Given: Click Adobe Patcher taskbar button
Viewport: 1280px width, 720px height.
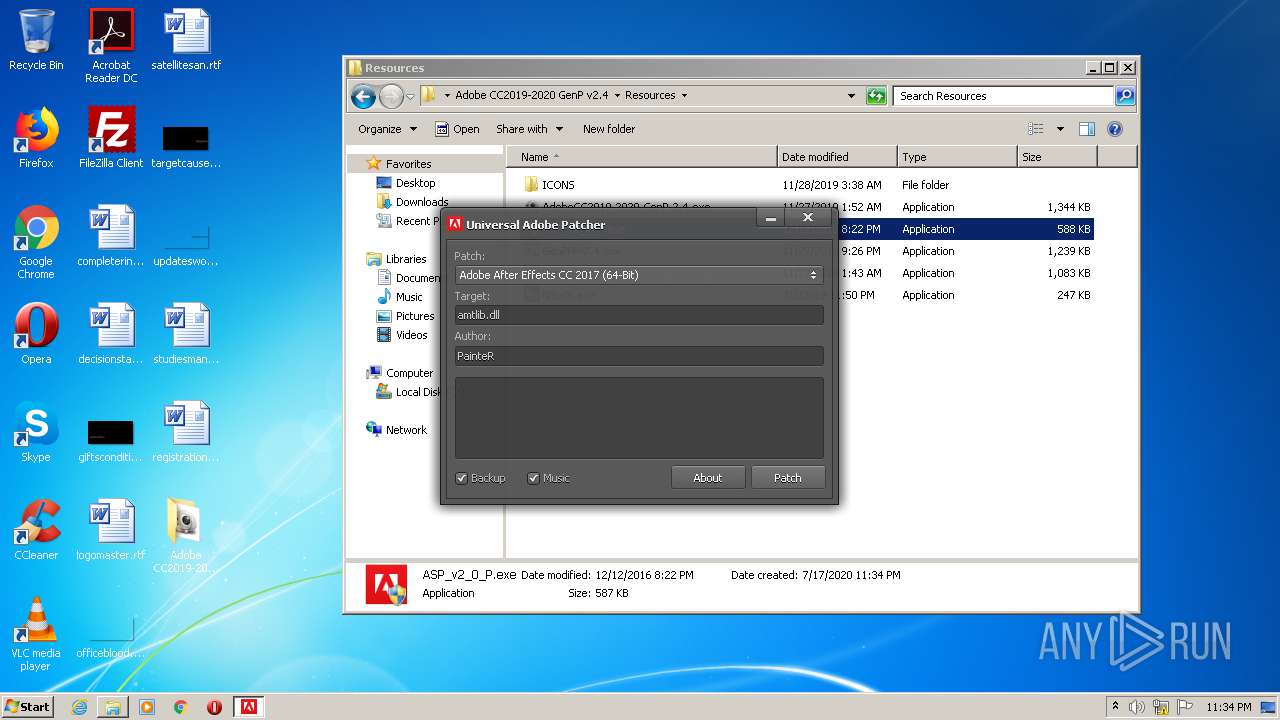Looking at the screenshot, I should (x=248, y=707).
